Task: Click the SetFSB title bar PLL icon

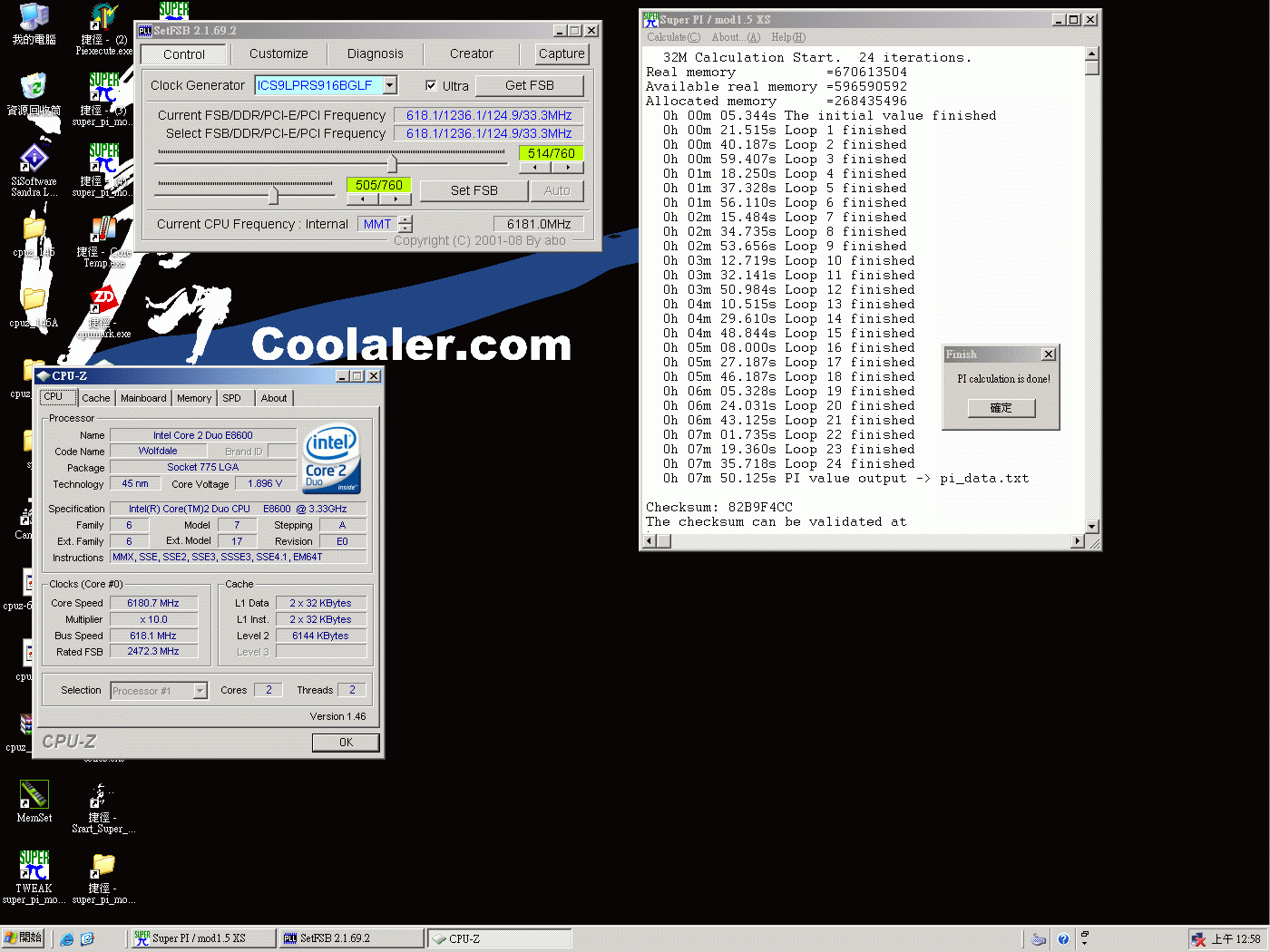Action: pos(145,31)
